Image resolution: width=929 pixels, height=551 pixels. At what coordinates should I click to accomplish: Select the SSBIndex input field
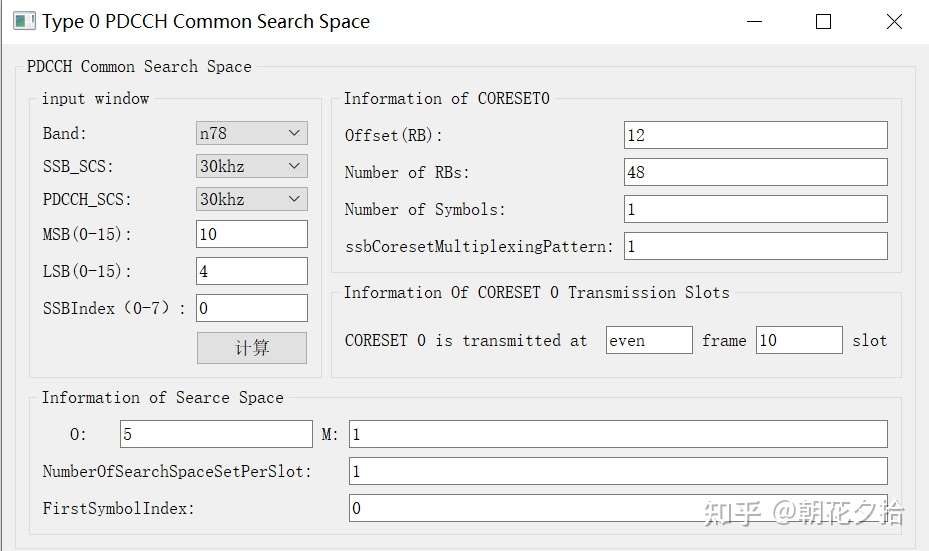251,308
